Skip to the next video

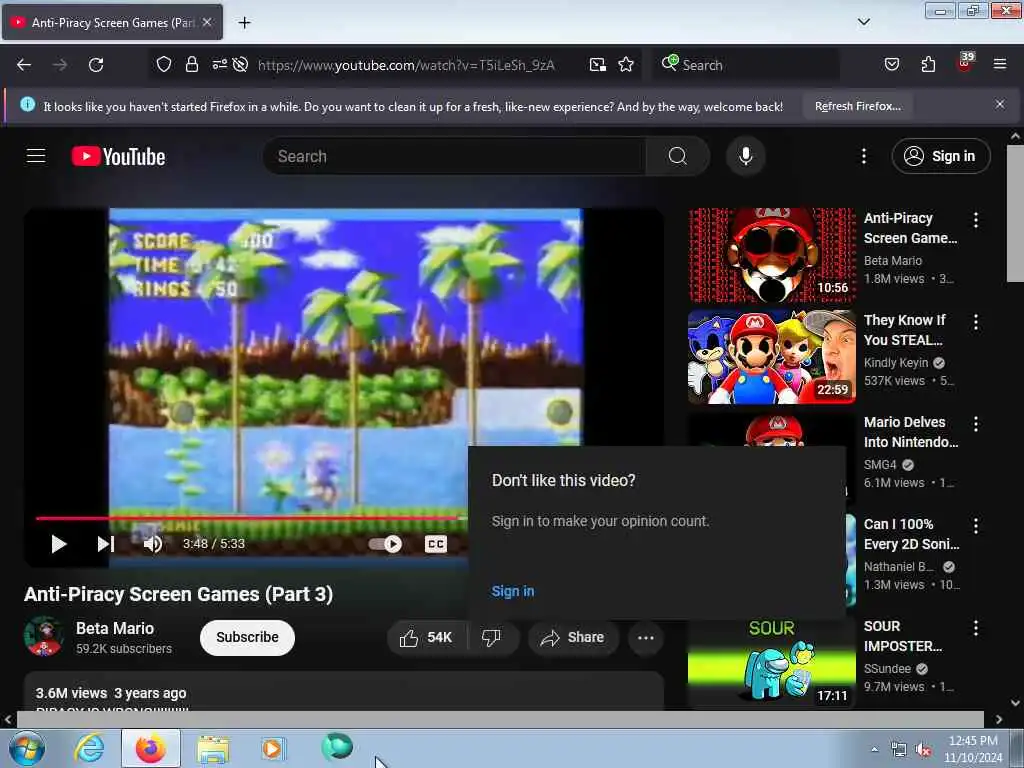click(x=105, y=543)
